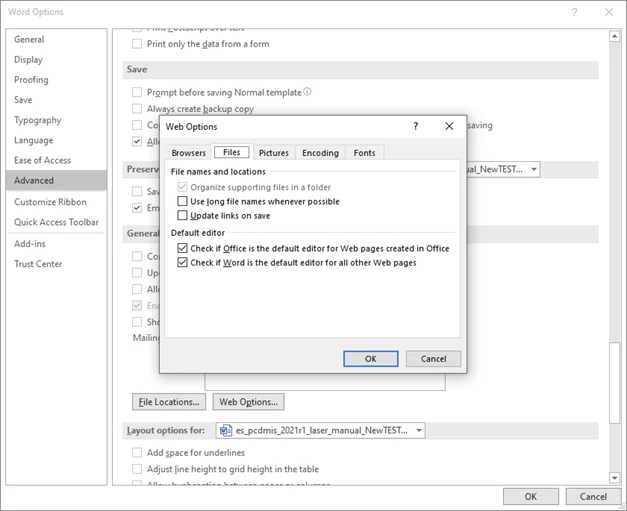Switch to the Browsers tab

(x=188, y=153)
